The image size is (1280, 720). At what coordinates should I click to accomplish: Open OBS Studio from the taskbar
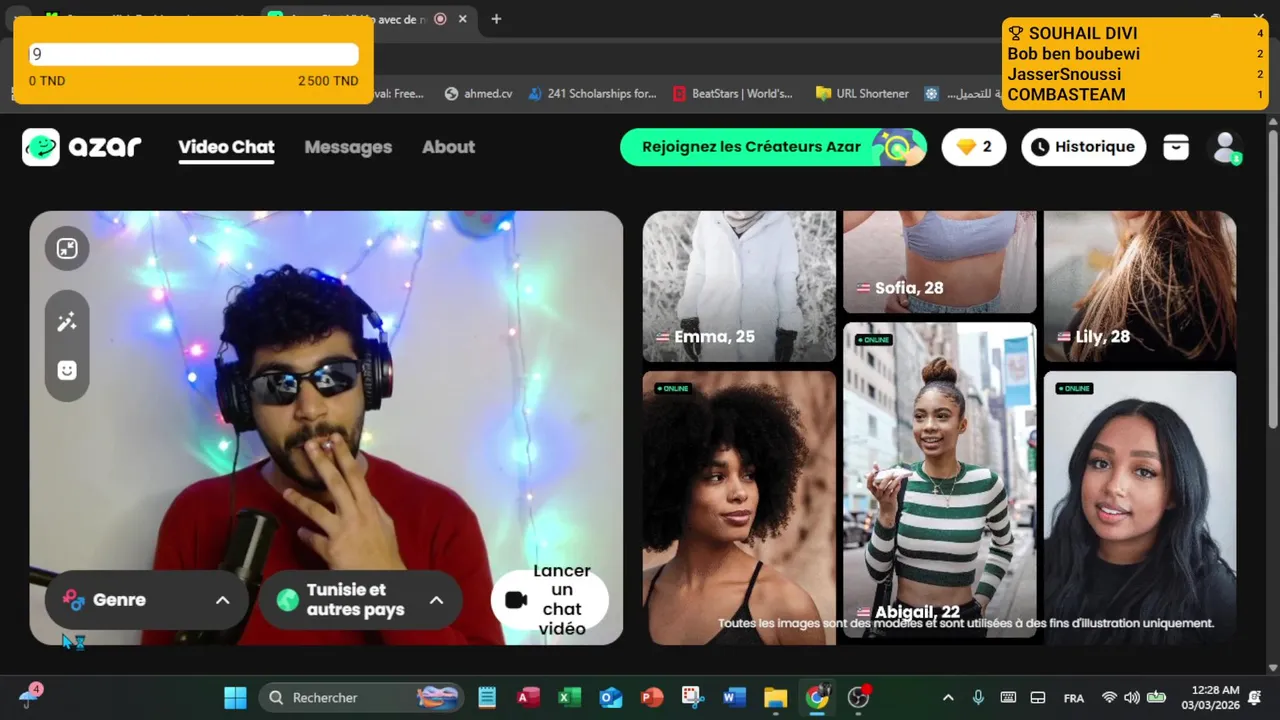[858, 698]
